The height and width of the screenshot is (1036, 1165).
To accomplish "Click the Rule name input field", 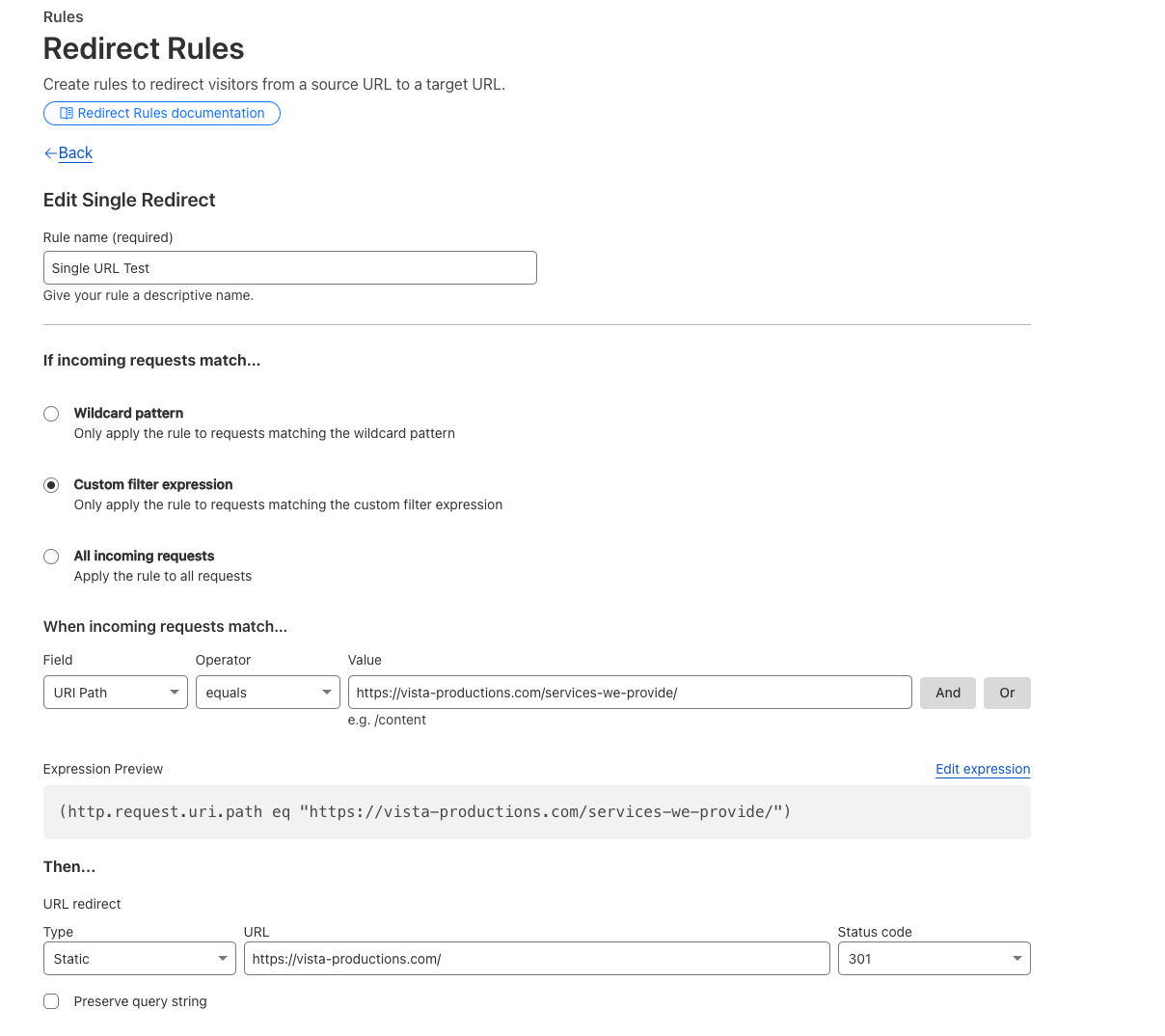I will [289, 268].
